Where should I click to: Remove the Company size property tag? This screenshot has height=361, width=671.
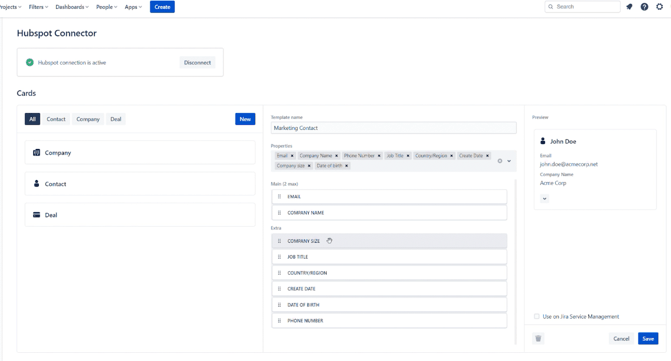(309, 166)
